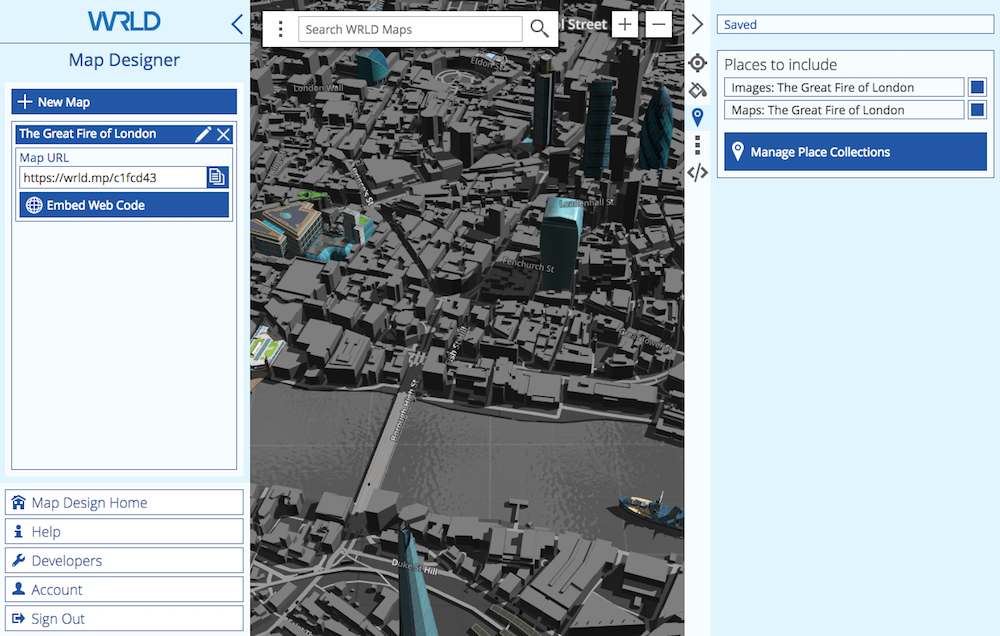Open the location target settings tab
The height and width of the screenshot is (636, 1000).
click(x=698, y=64)
